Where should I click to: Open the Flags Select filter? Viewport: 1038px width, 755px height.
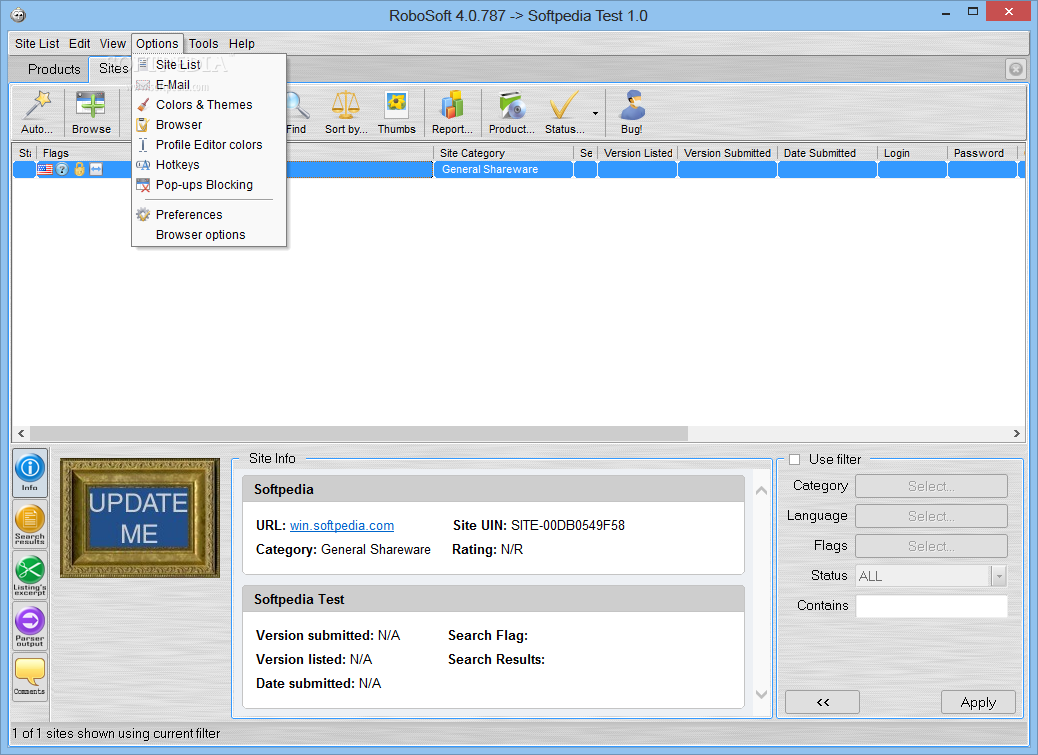[x=931, y=547]
